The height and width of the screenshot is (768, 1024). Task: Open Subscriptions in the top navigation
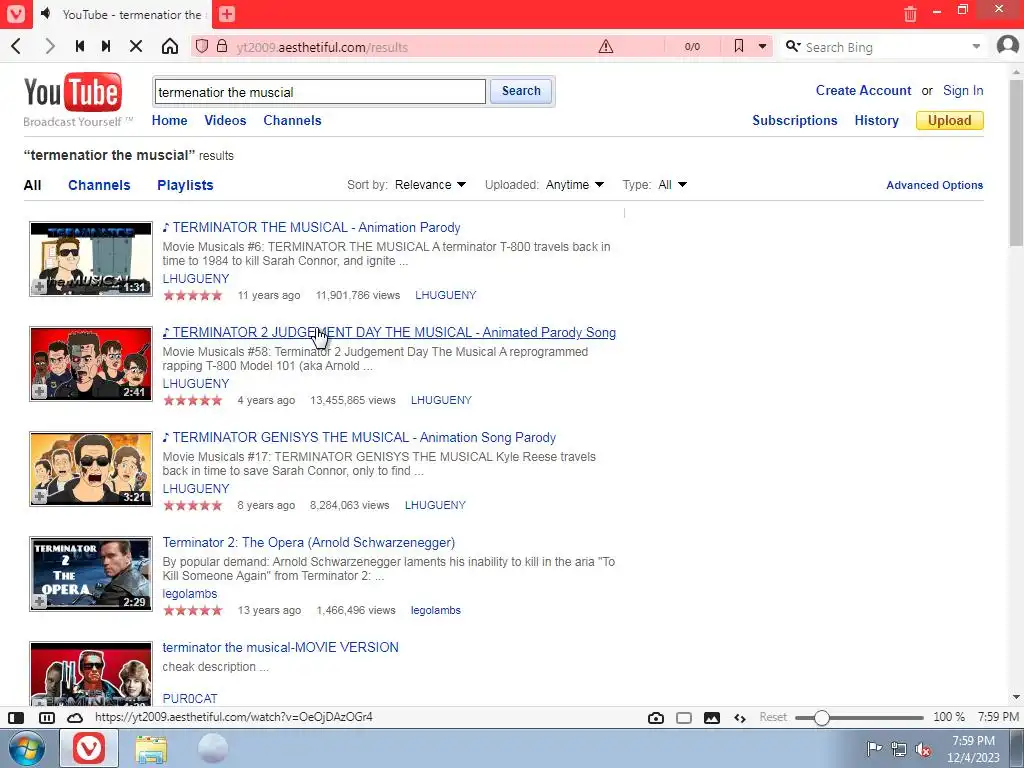(794, 120)
